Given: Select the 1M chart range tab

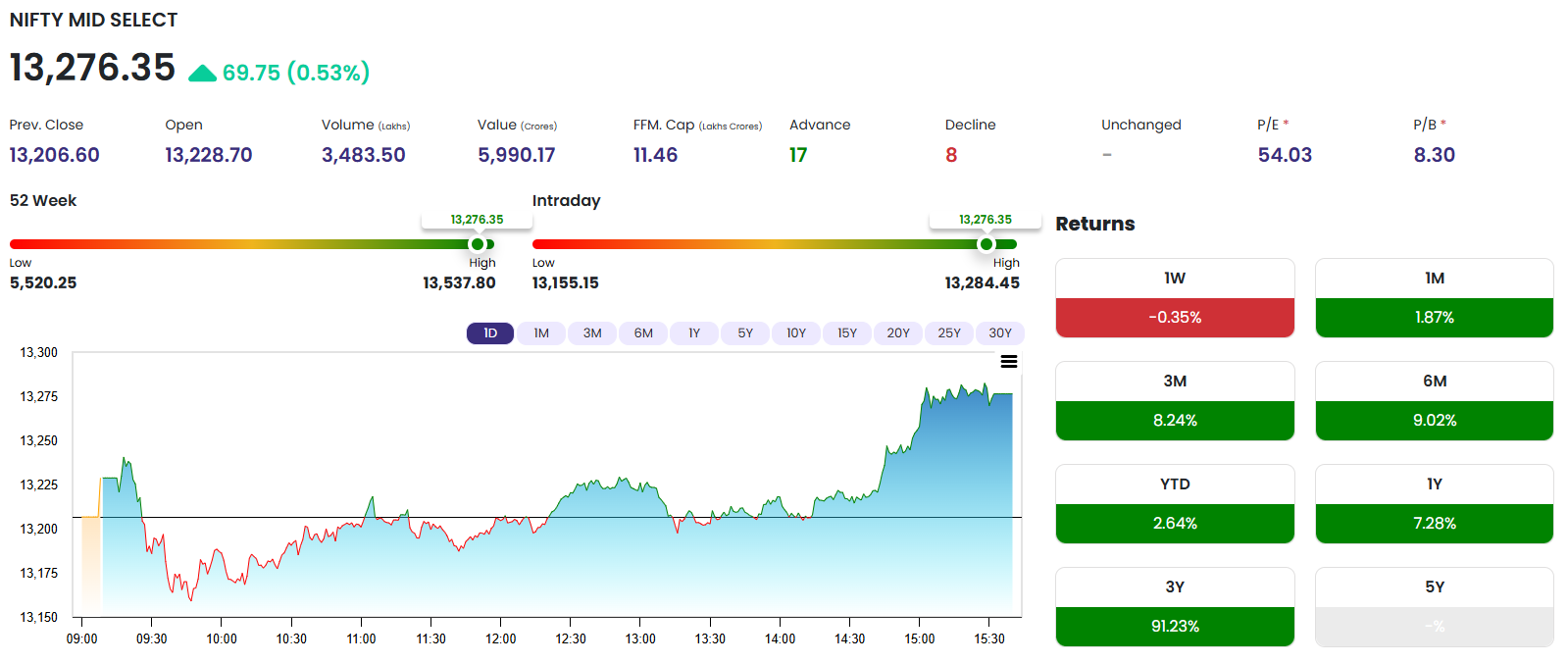Looking at the screenshot, I should [x=541, y=333].
